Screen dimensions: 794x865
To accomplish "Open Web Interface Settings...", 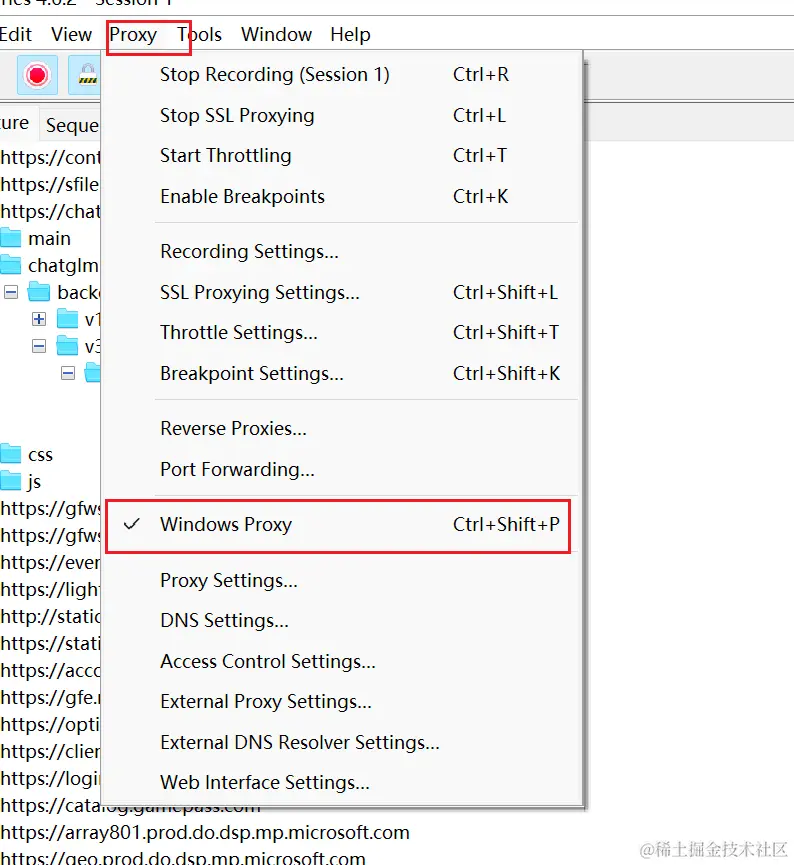I will point(342,783).
